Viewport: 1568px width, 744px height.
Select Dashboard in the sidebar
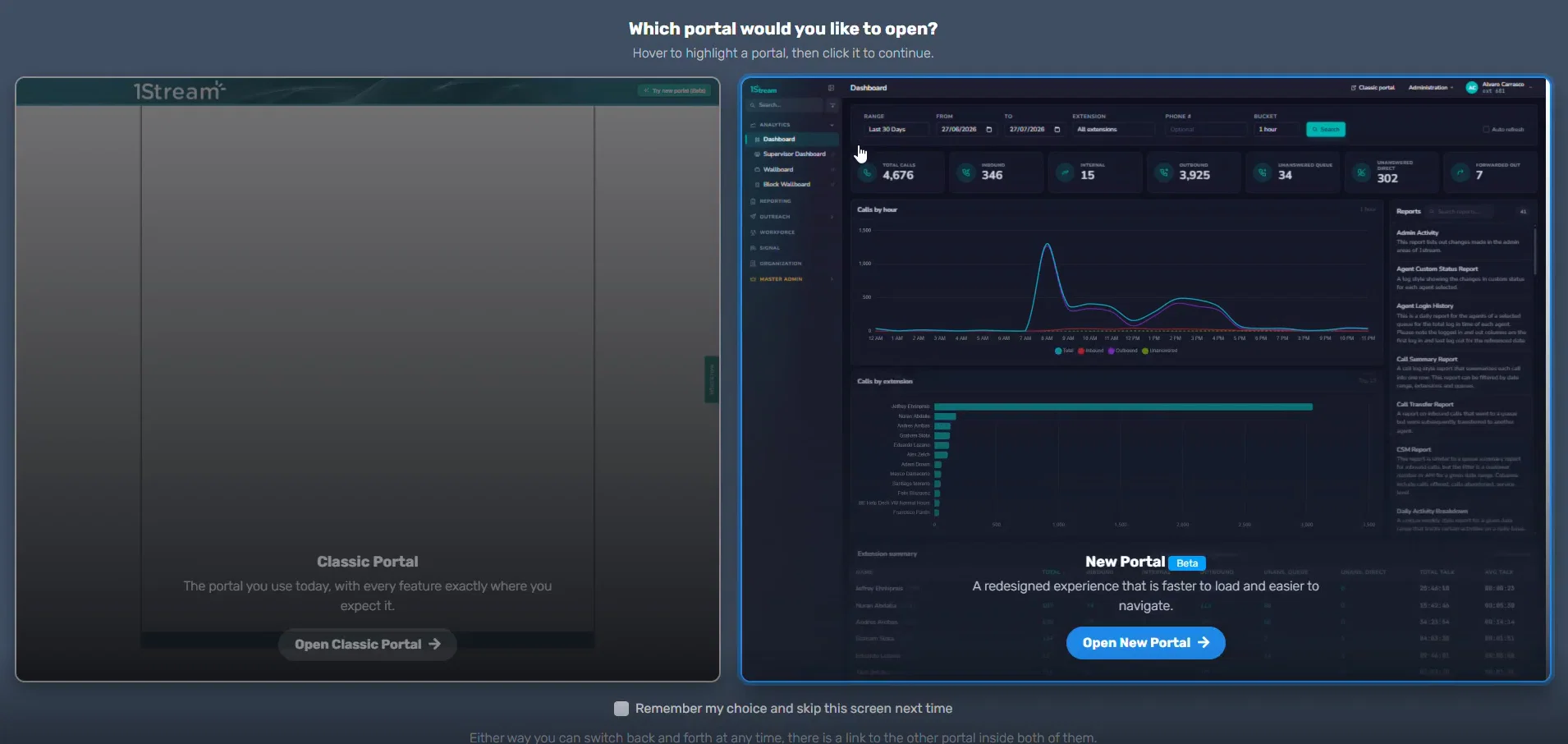coord(792,140)
